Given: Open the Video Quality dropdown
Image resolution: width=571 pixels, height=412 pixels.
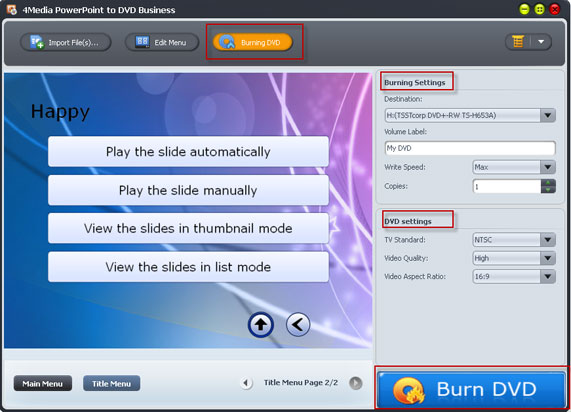Looking at the screenshot, I should (514, 258).
